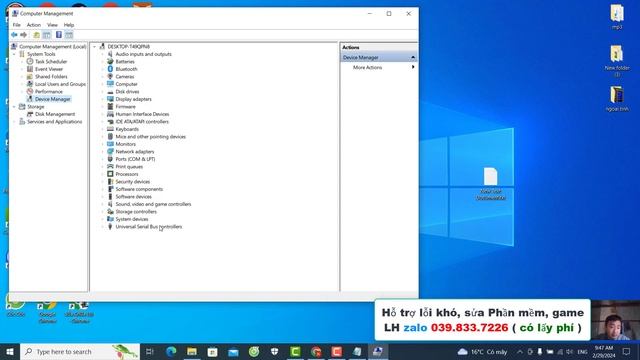640x360 pixels.
Task: Click the Task Scheduler clock icon
Action: (30, 62)
